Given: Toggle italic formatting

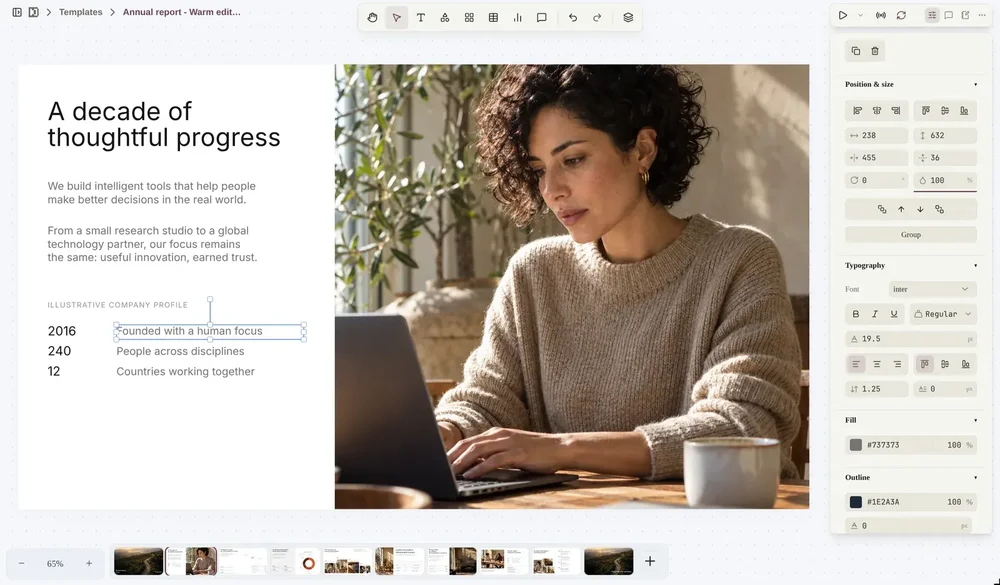Looking at the screenshot, I should pyautogui.click(x=875, y=314).
